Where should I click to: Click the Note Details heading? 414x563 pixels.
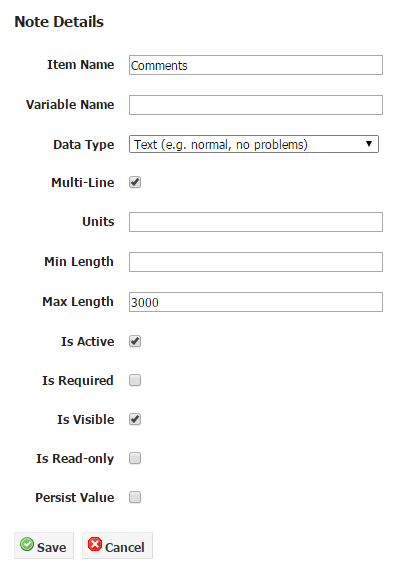[59, 22]
